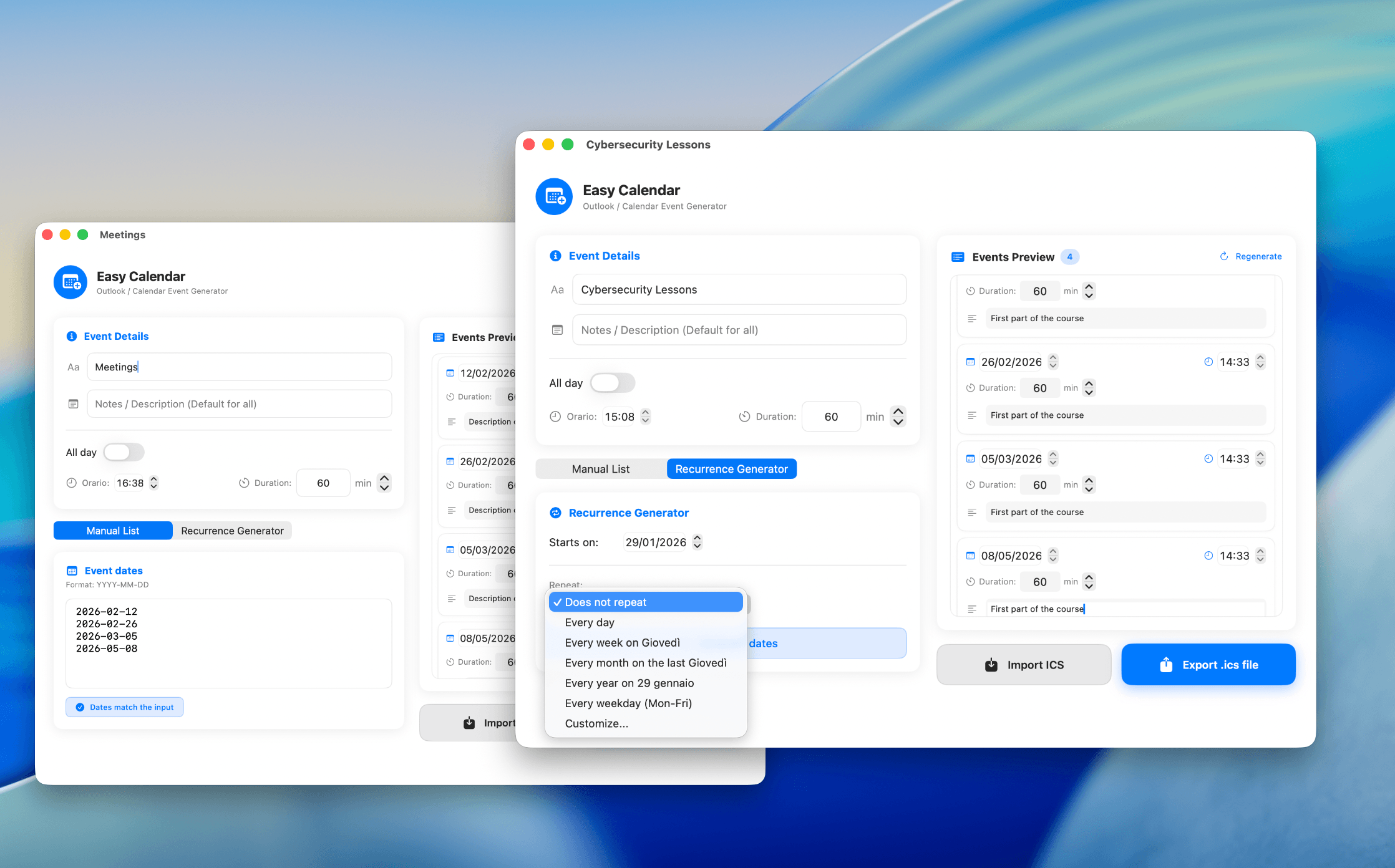Click the Regenerate link in Events Preview
This screenshot has height=868, width=1395.
(1251, 256)
